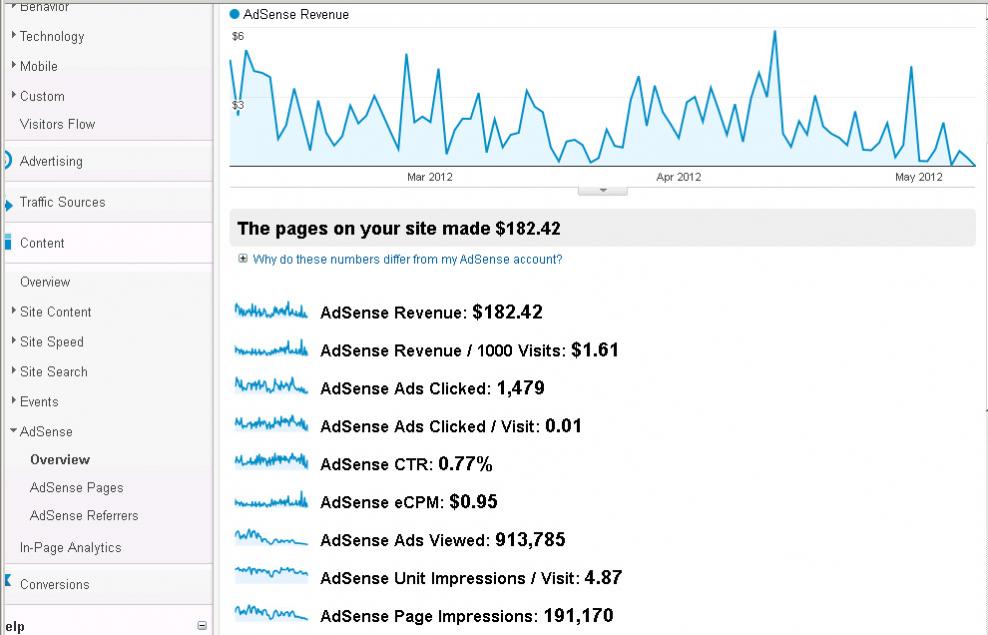Click the Content section icon
Screen dimensions: 988x635
(8, 242)
